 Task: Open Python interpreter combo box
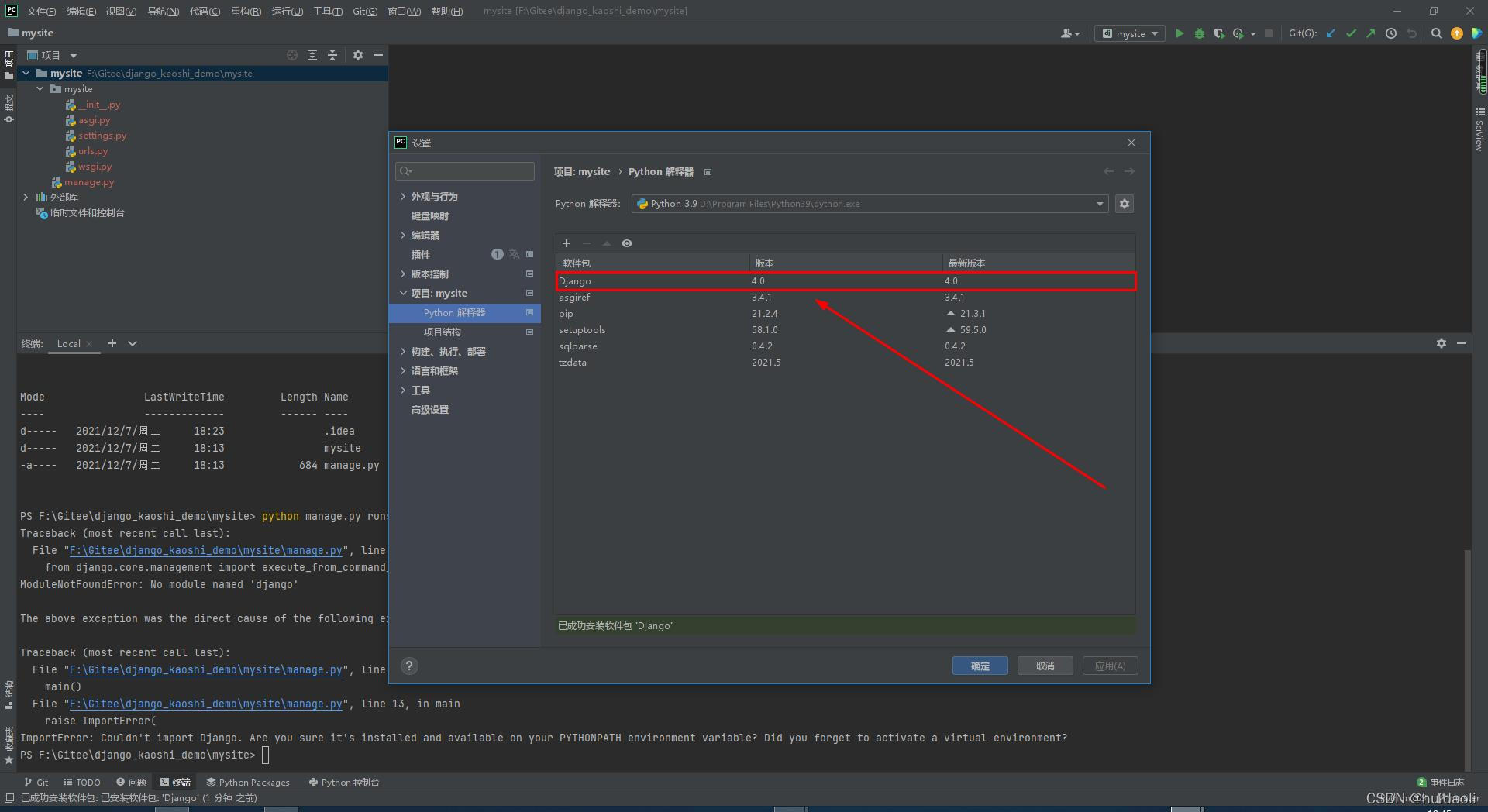[x=870, y=204]
